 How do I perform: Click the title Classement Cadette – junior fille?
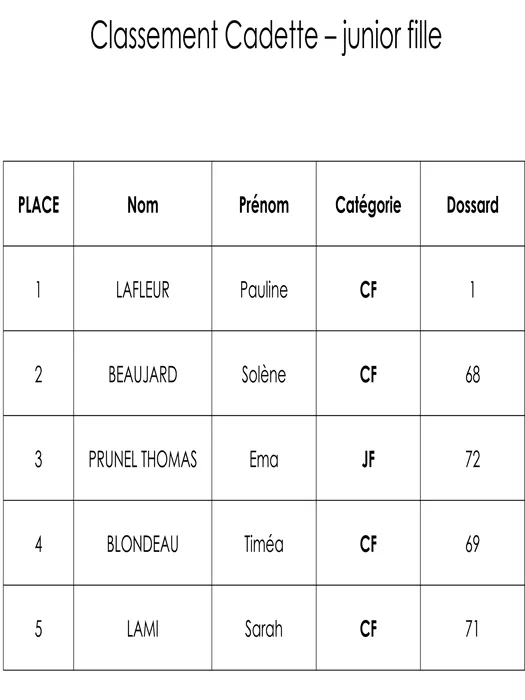[x=266, y=36]
